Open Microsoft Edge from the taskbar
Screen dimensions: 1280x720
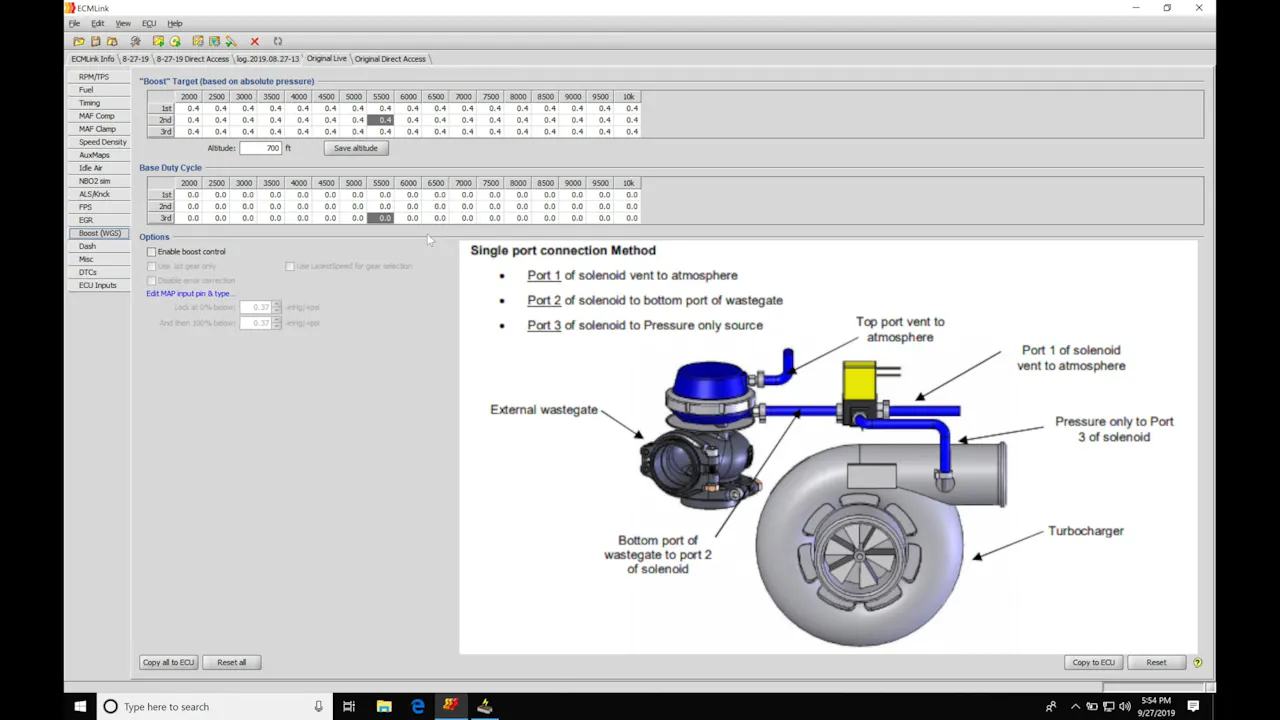418,706
